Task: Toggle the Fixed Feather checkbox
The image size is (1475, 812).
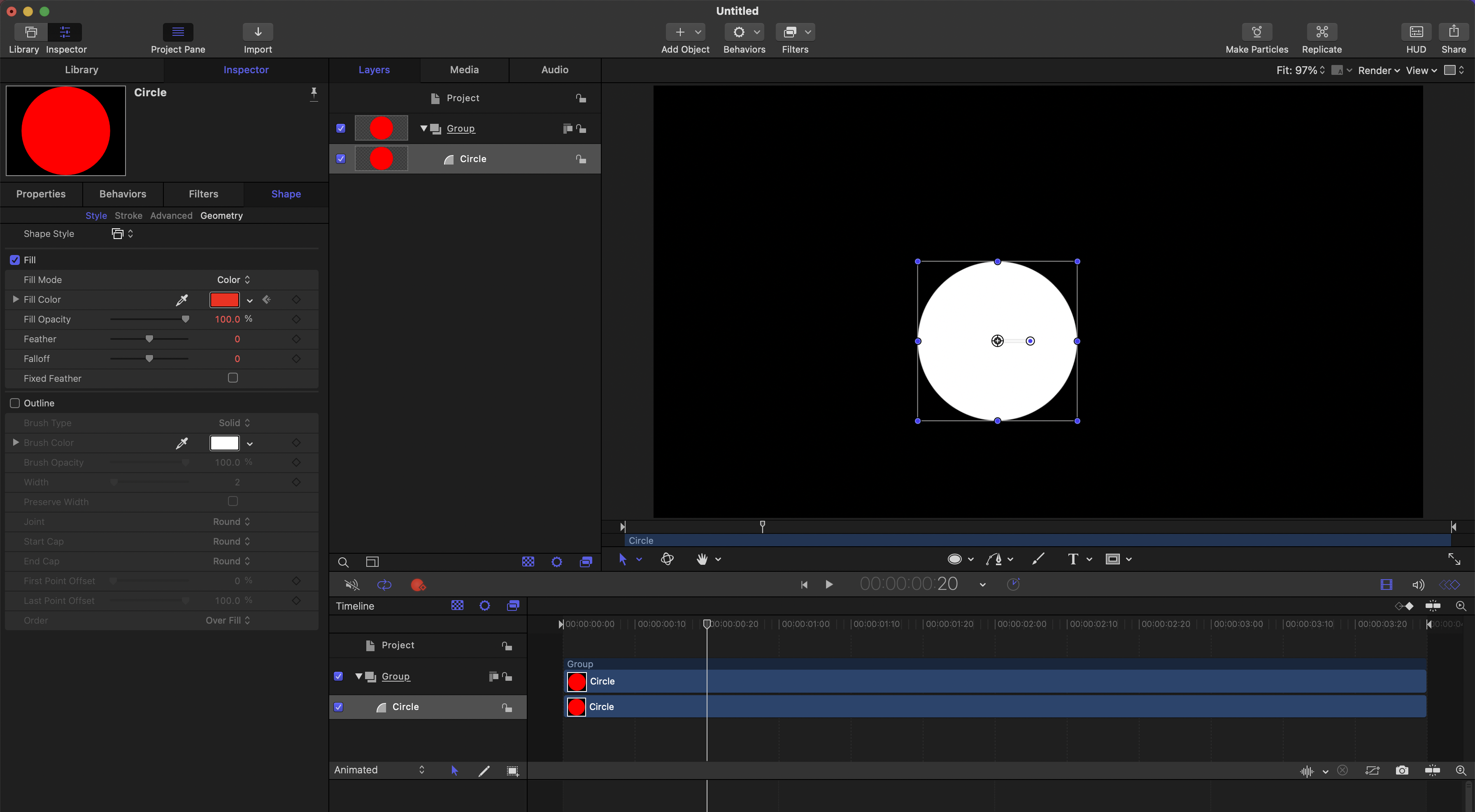Action: click(233, 378)
